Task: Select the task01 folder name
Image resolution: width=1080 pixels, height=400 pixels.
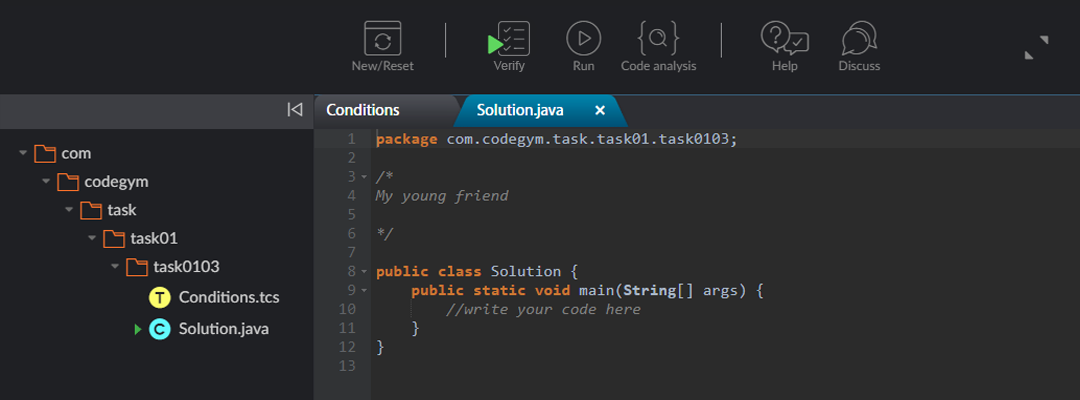Action: click(154, 238)
